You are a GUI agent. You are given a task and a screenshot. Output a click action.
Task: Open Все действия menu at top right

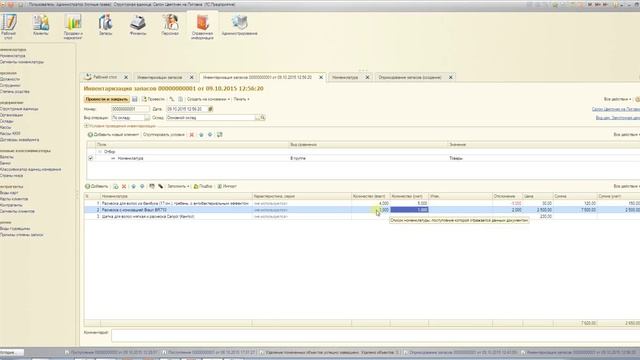[x=618, y=99]
